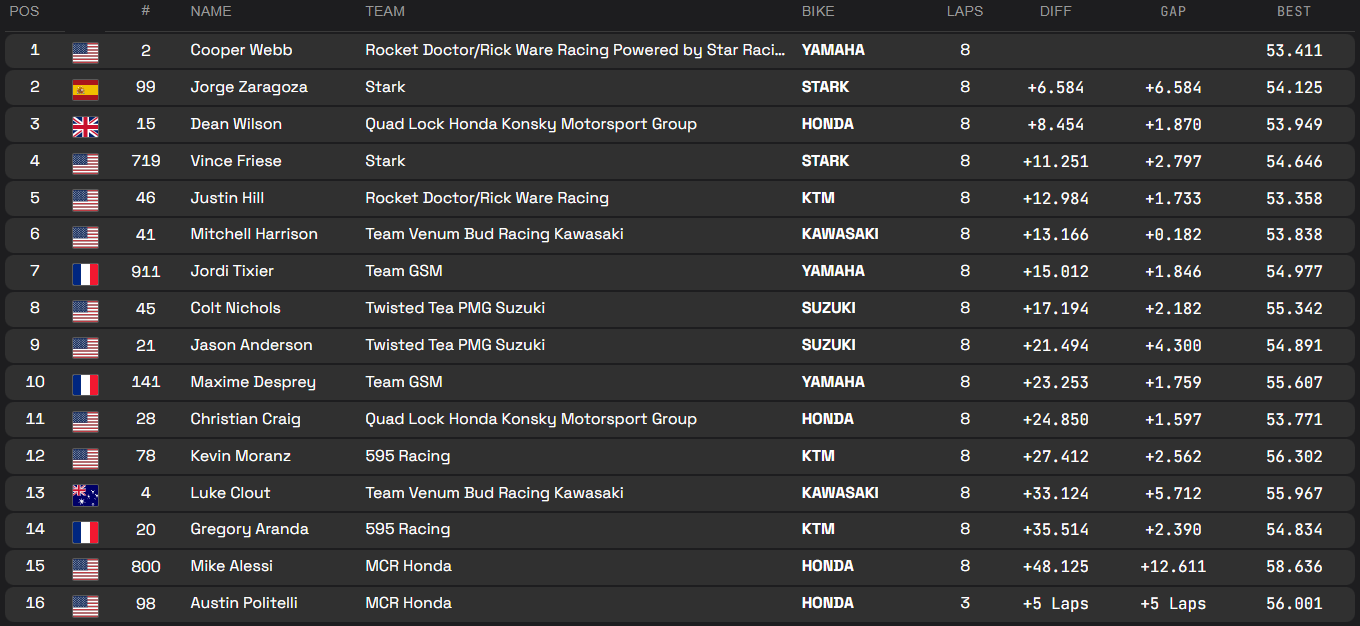This screenshot has height=626, width=1360.
Task: Click Austin Politelli's +5 Laps diff value
Action: coord(1055,603)
